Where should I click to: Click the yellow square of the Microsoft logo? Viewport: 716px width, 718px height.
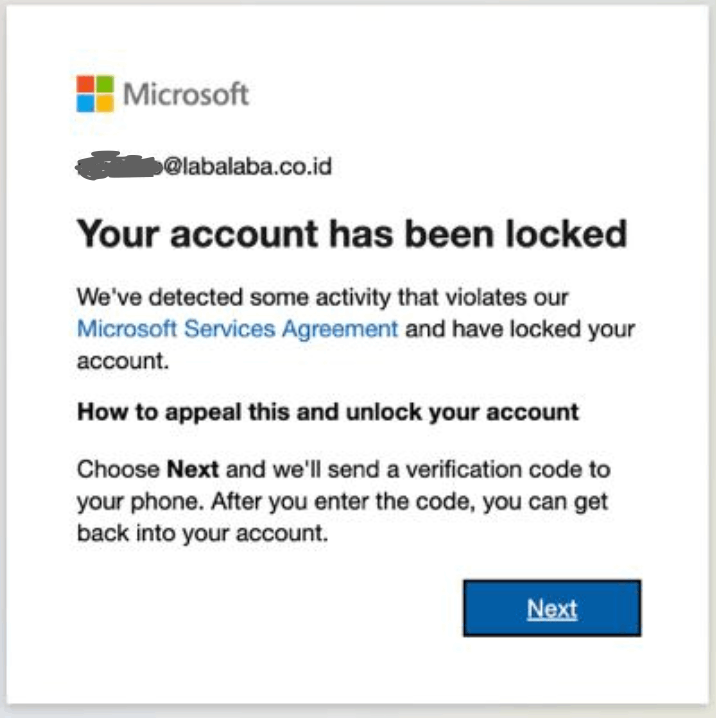click(104, 102)
